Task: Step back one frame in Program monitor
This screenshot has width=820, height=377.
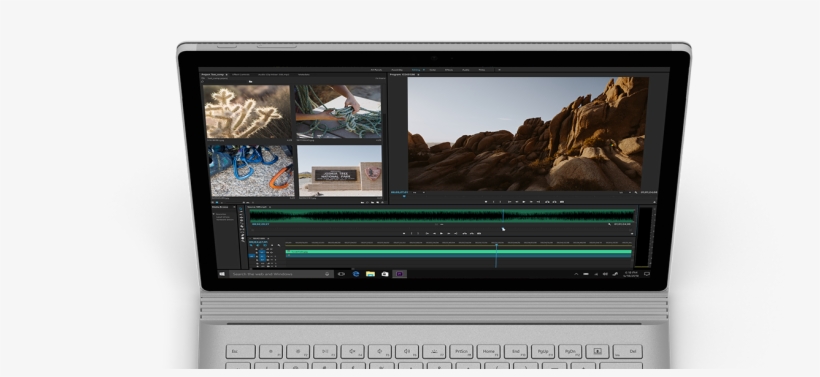Action: pyautogui.click(x=517, y=202)
